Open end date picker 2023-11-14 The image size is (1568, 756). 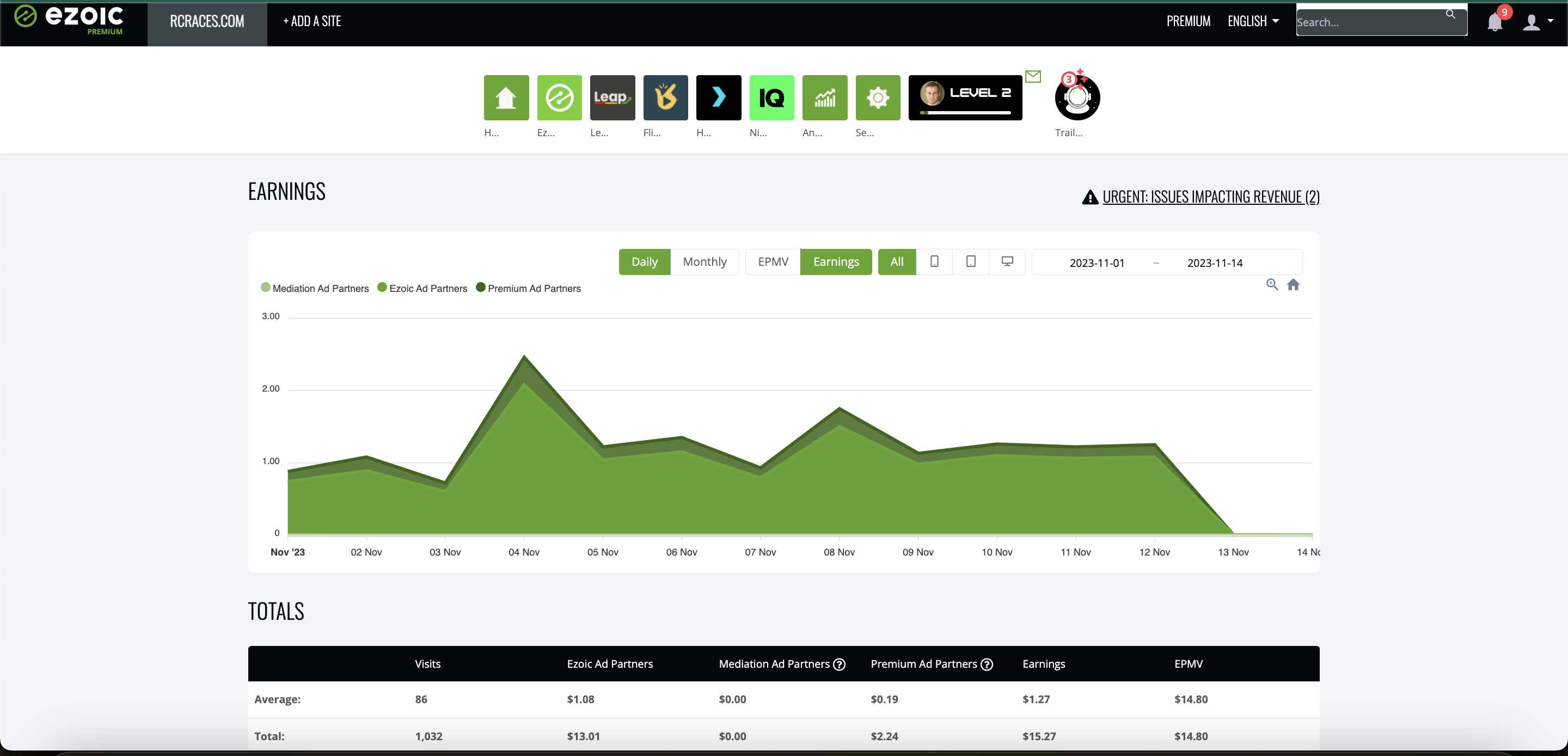point(1214,263)
